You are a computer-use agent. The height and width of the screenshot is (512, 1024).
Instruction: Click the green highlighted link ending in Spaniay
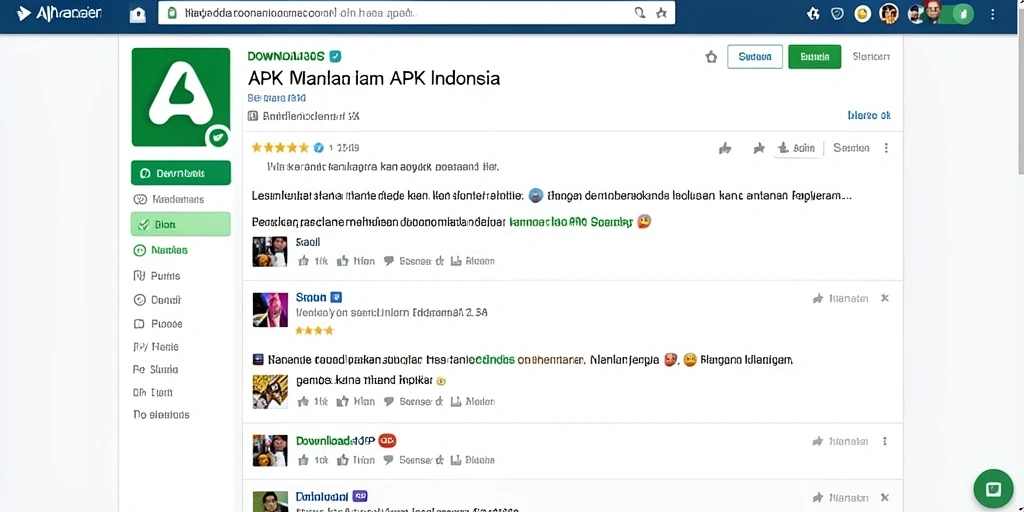pos(571,222)
